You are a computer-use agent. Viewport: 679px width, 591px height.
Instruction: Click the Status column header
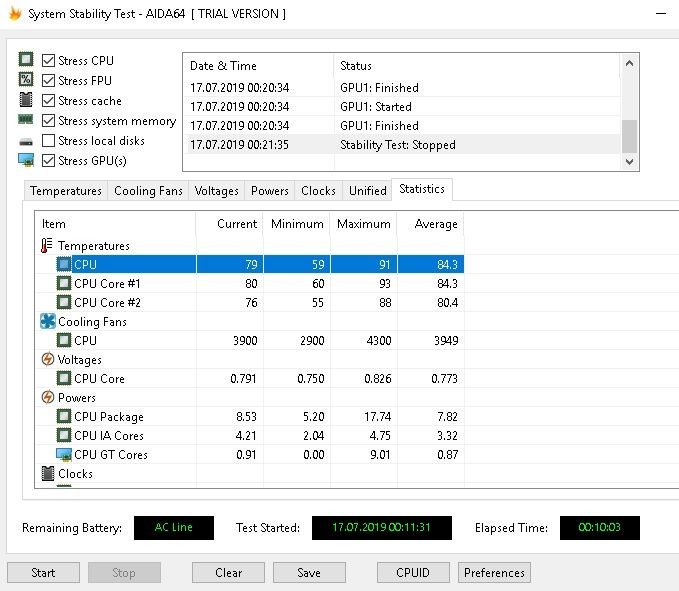click(x=478, y=66)
